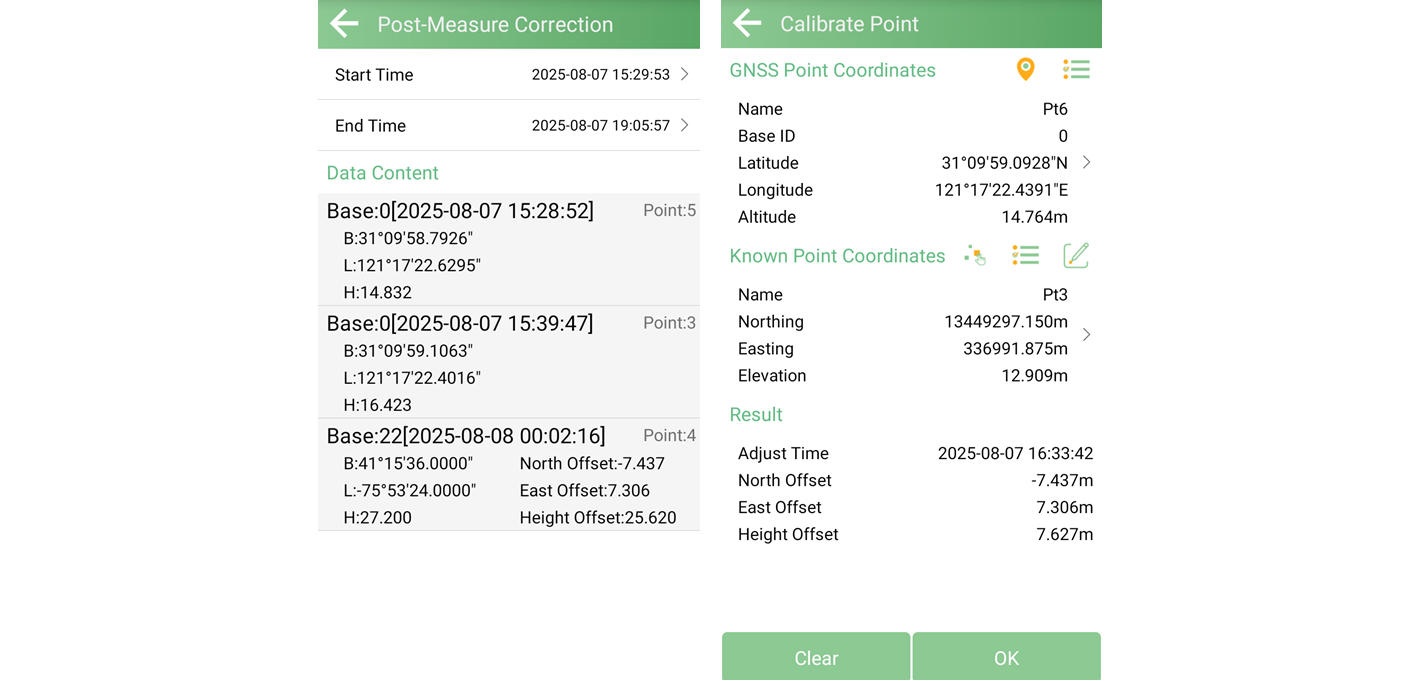This screenshot has width=1420, height=681.
Task: Confirm calibration with OK button
Action: [1006, 657]
